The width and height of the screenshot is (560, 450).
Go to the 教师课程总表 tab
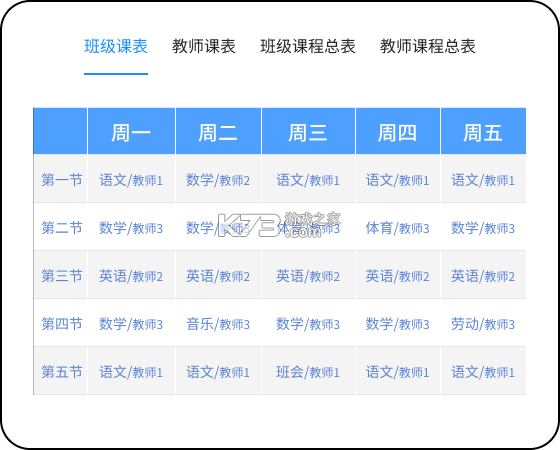point(428,46)
